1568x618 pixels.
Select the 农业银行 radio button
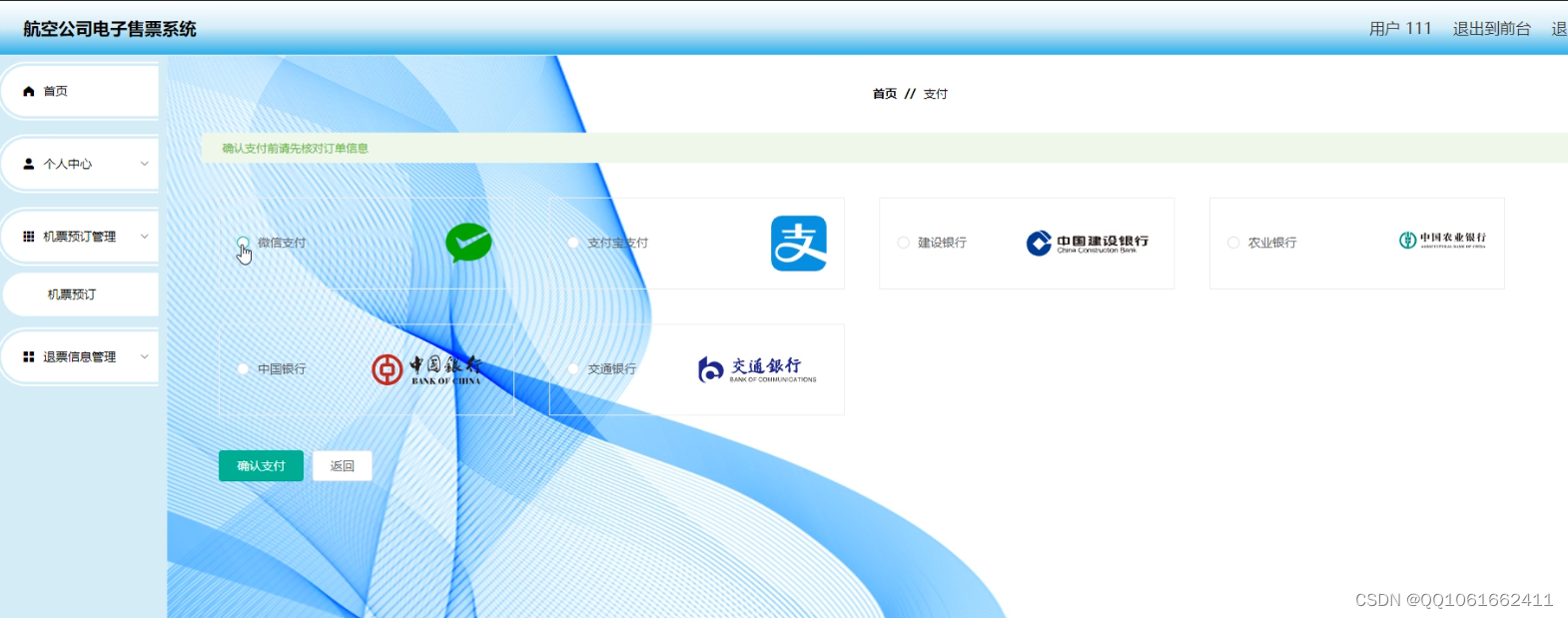[x=1233, y=243]
